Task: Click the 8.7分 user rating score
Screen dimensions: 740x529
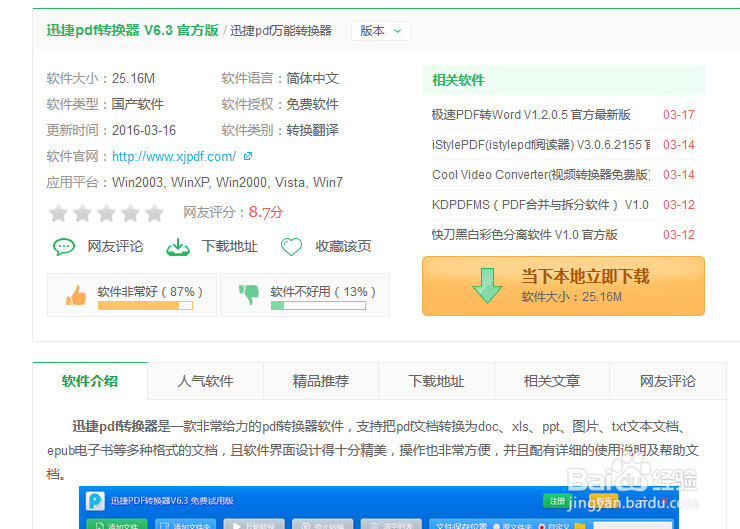Action: (x=265, y=212)
